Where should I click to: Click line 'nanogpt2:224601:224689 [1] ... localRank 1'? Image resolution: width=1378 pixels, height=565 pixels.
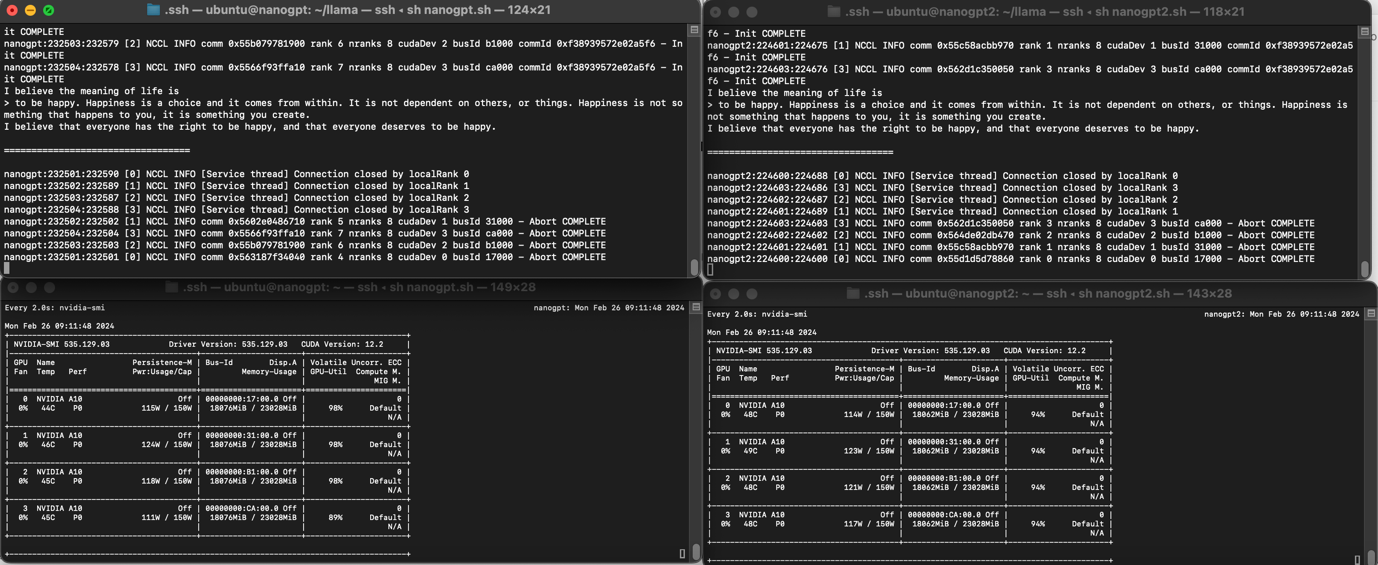tap(942, 212)
